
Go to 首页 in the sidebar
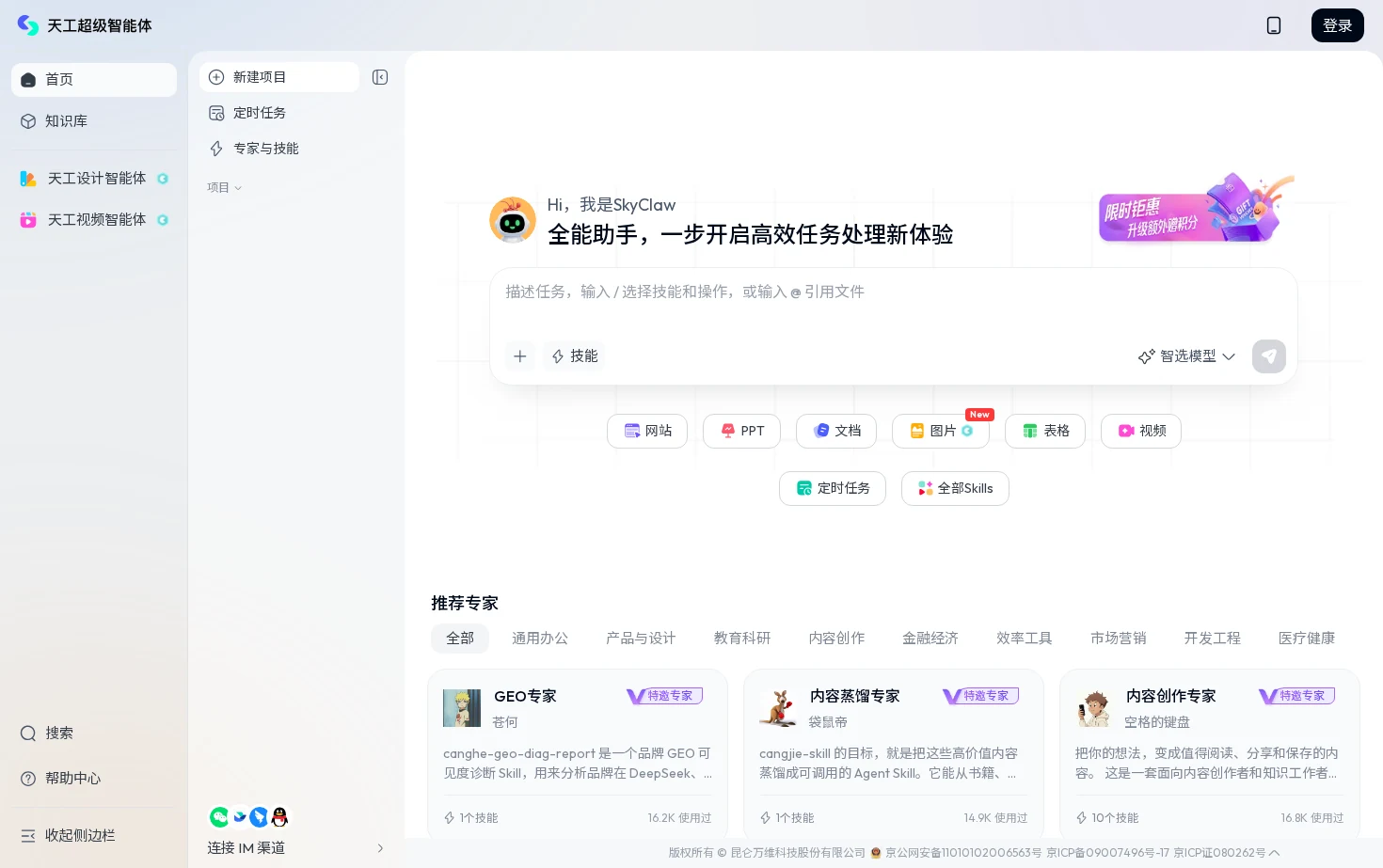pos(94,80)
